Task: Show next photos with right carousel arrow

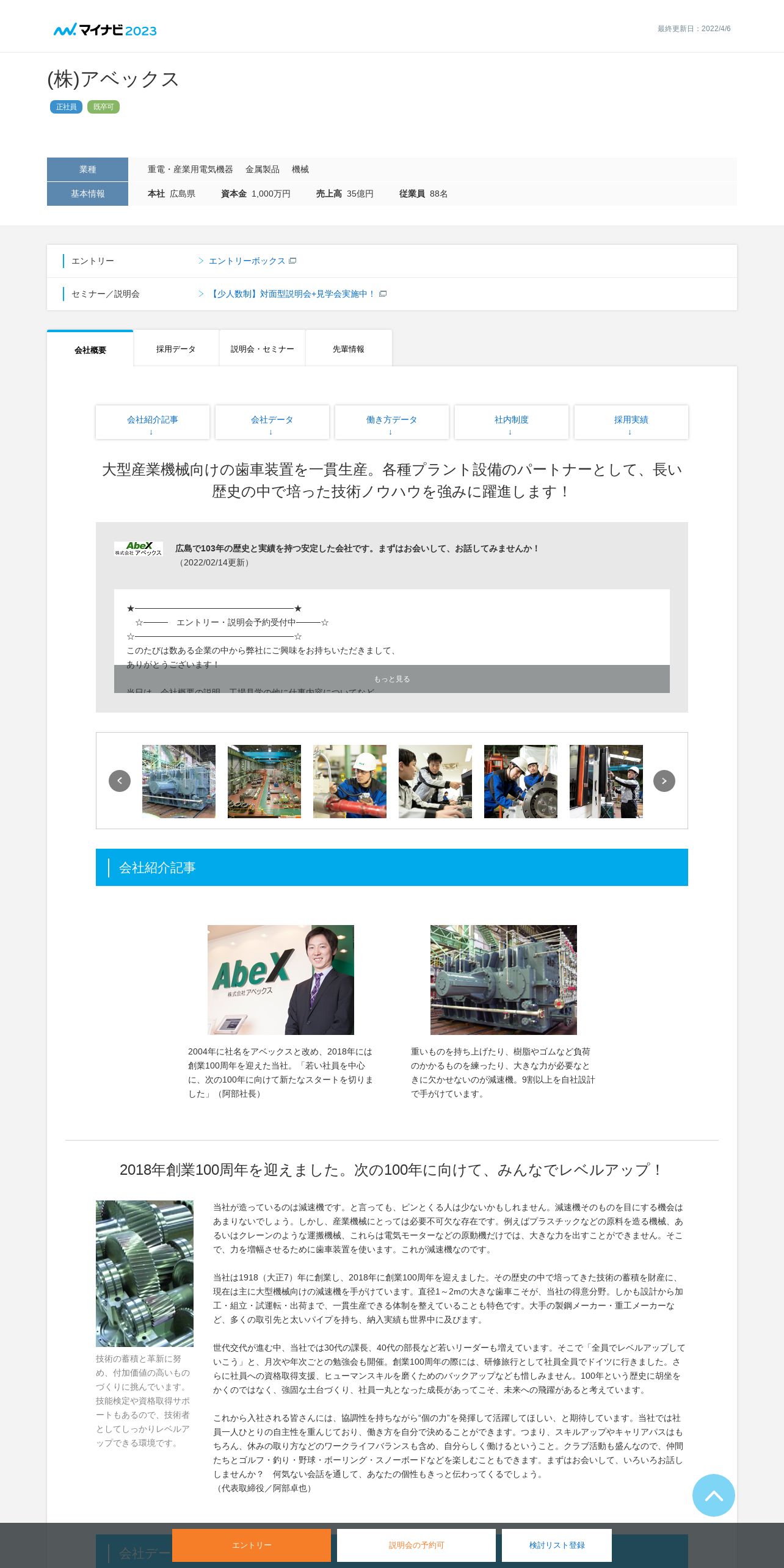Action: [664, 780]
